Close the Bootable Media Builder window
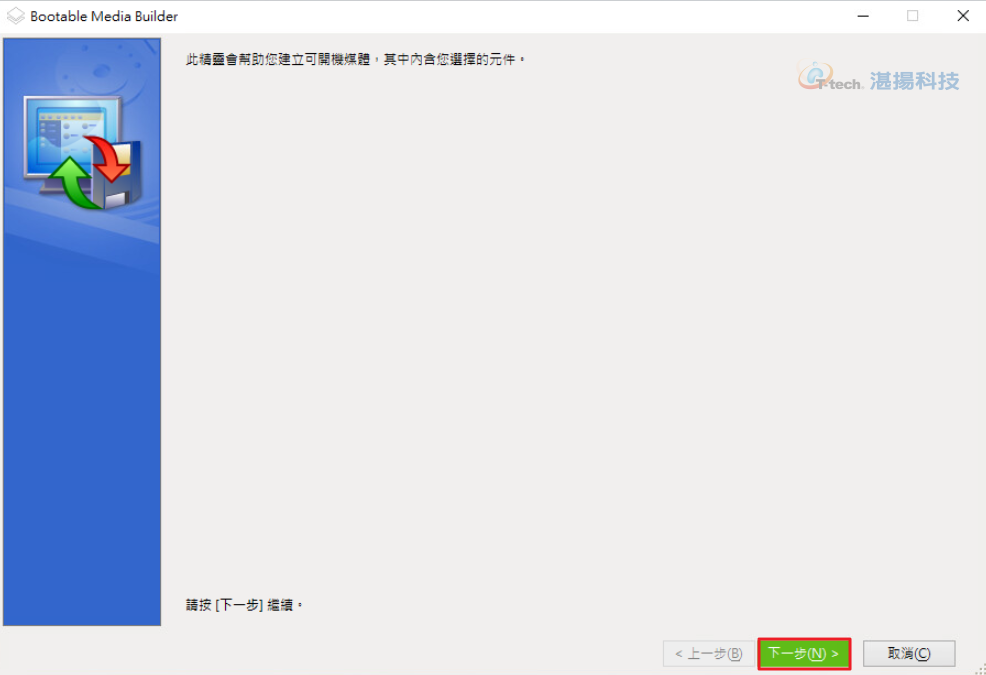The width and height of the screenshot is (986, 675). point(963,16)
